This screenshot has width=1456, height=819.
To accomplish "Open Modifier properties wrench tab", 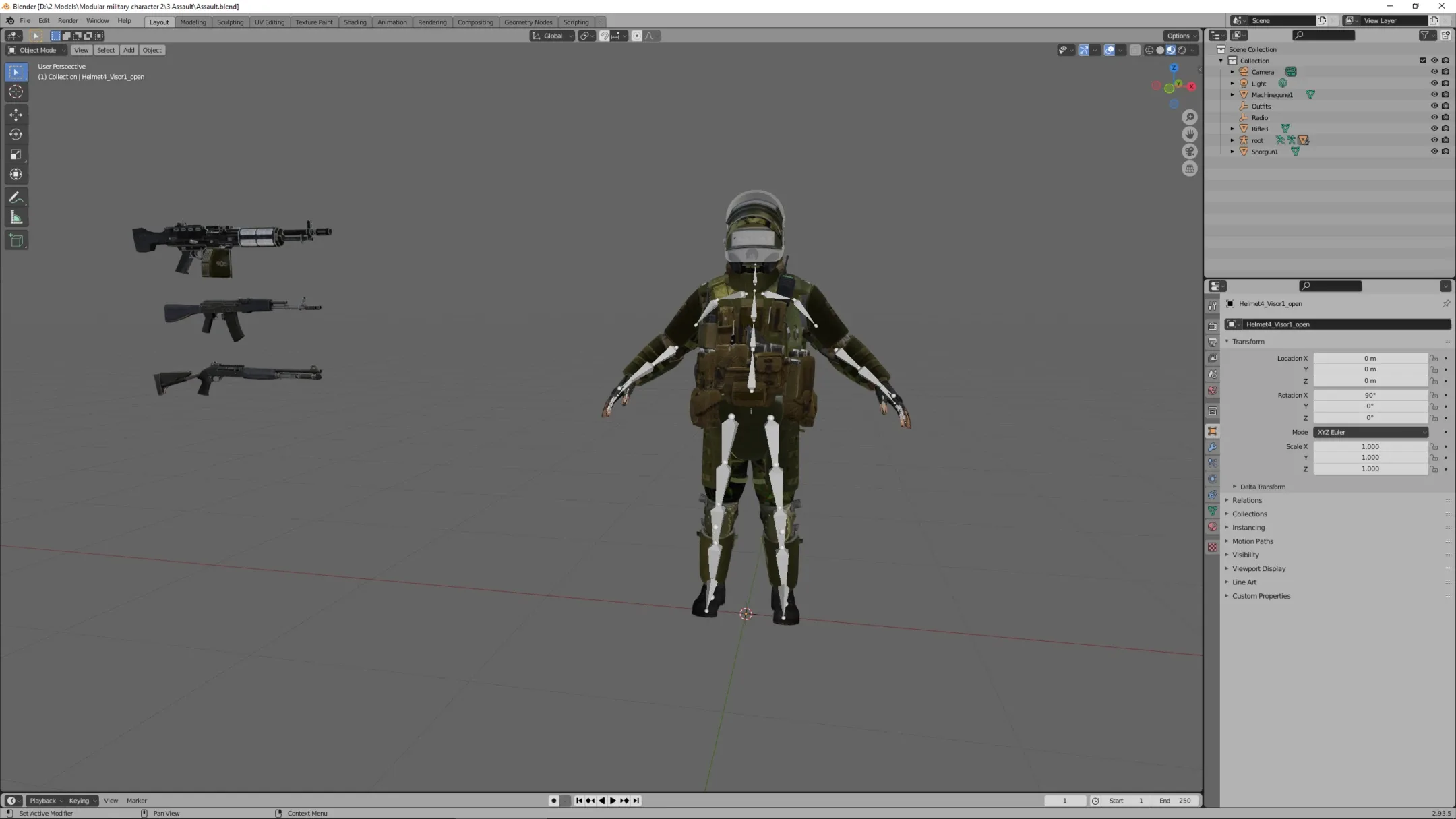I will point(1213,447).
